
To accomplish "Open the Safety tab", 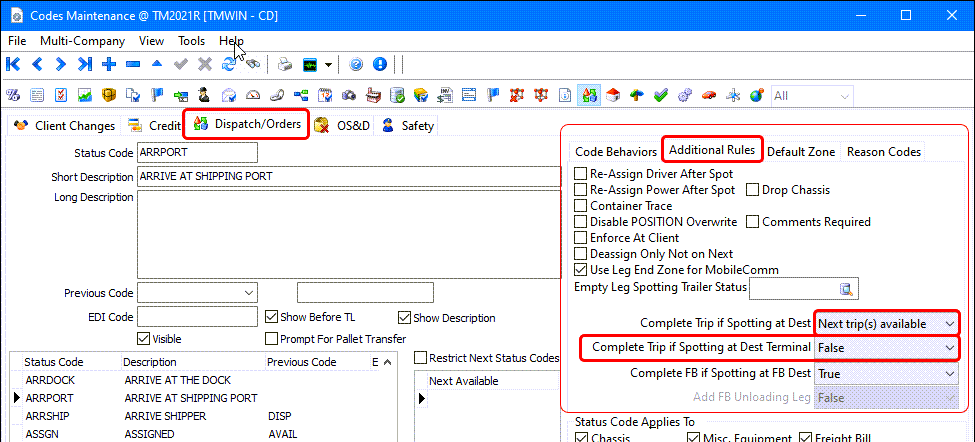I will [x=408, y=126].
